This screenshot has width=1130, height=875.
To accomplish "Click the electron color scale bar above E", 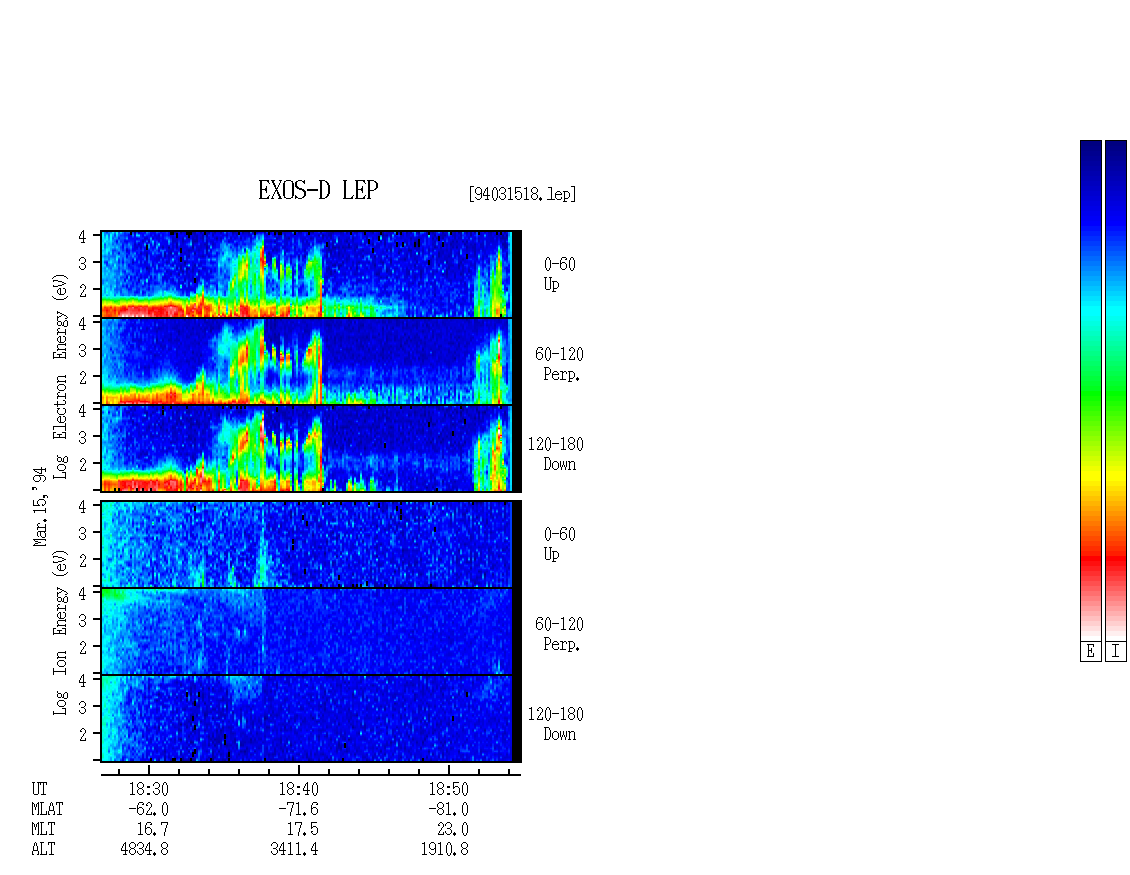I will (x=1090, y=390).
